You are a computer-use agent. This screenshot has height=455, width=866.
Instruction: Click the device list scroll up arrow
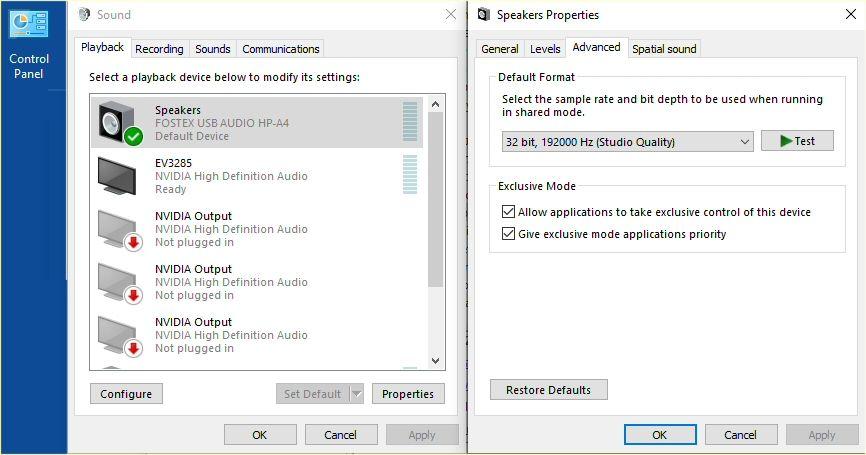click(435, 104)
